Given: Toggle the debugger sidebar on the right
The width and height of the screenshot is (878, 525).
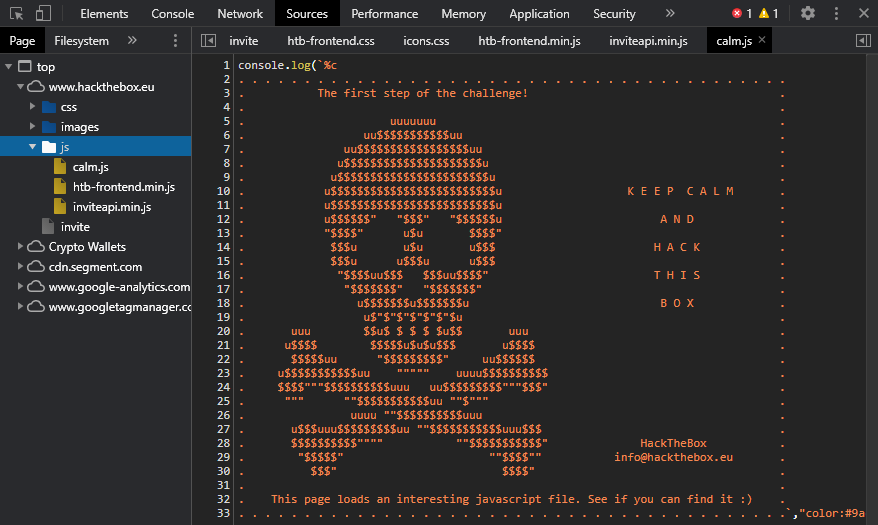Looking at the screenshot, I should click(x=863, y=40).
